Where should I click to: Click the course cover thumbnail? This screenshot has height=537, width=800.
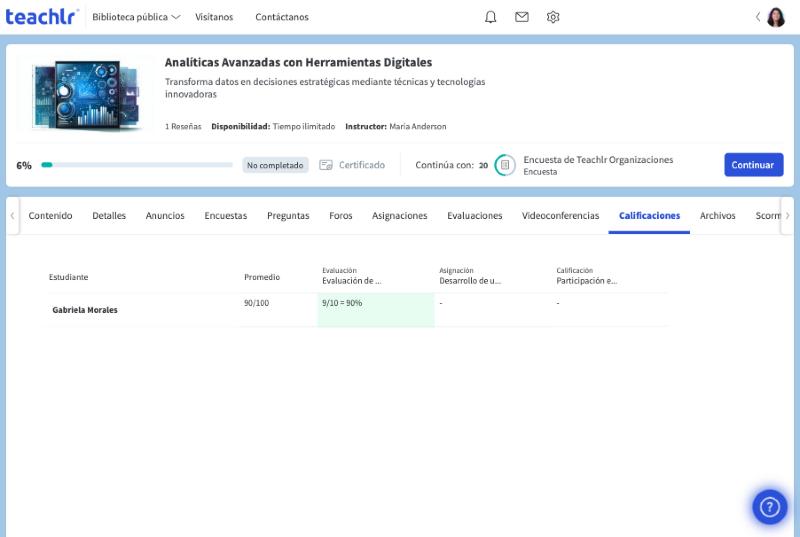(85, 95)
